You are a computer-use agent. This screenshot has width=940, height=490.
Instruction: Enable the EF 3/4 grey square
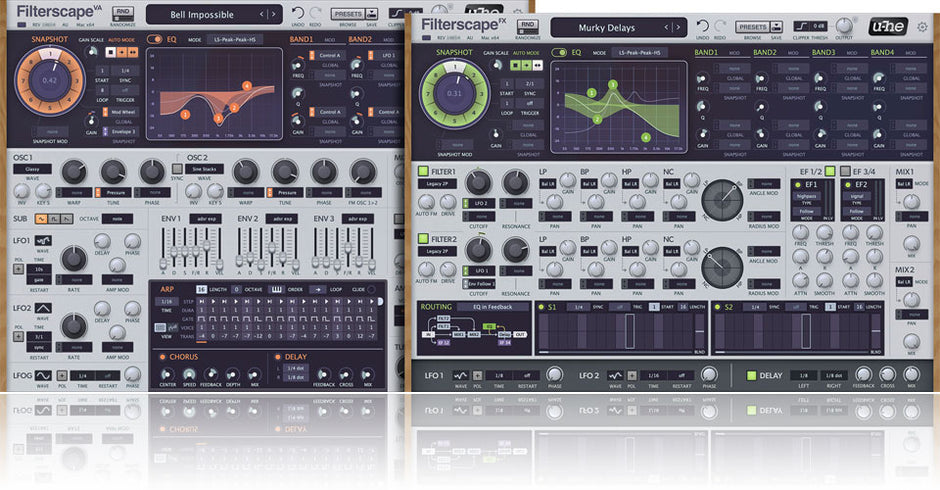[x=845, y=172]
